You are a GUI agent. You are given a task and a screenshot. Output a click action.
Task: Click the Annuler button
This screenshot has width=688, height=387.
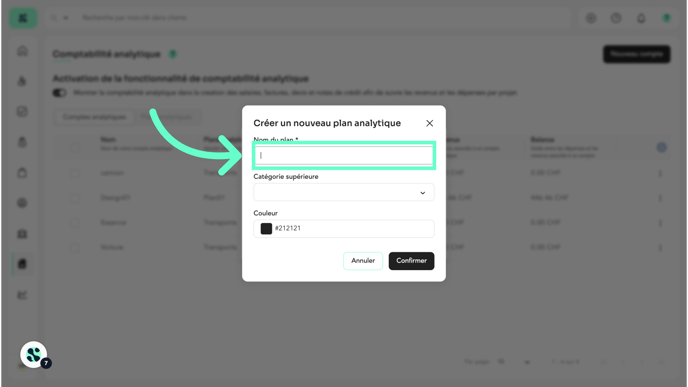(363, 261)
